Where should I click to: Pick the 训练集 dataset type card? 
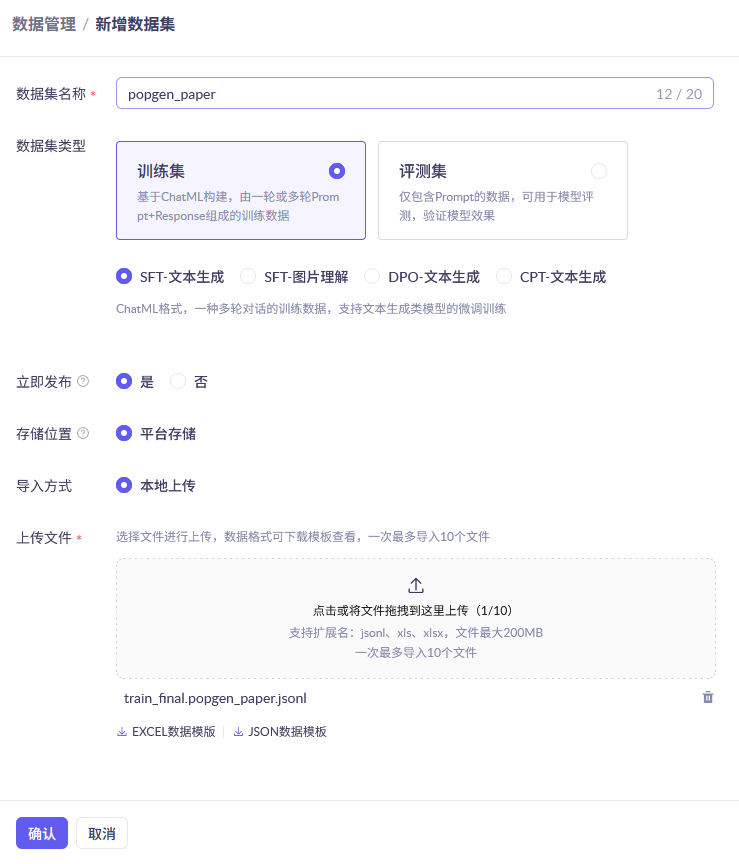[241, 190]
